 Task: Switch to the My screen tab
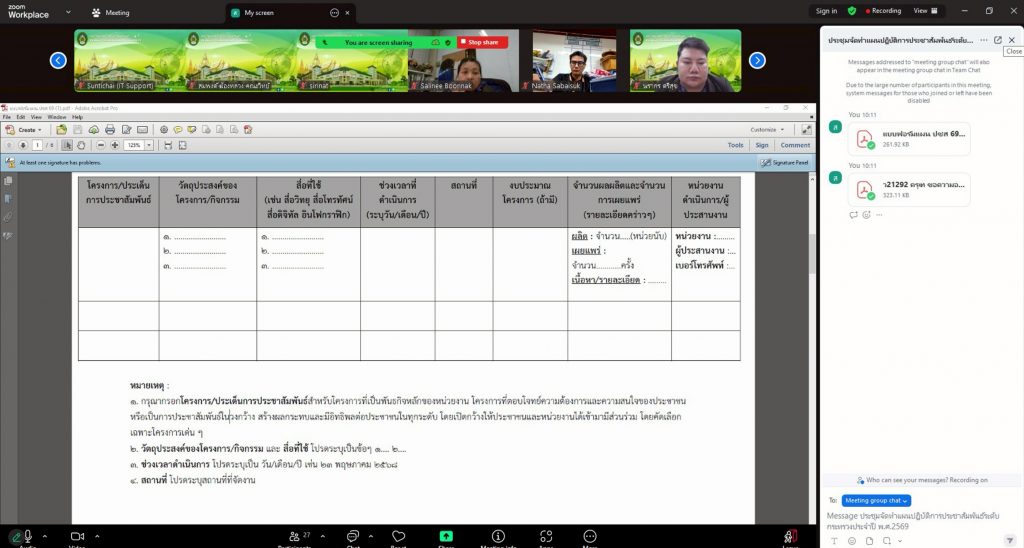tap(258, 13)
